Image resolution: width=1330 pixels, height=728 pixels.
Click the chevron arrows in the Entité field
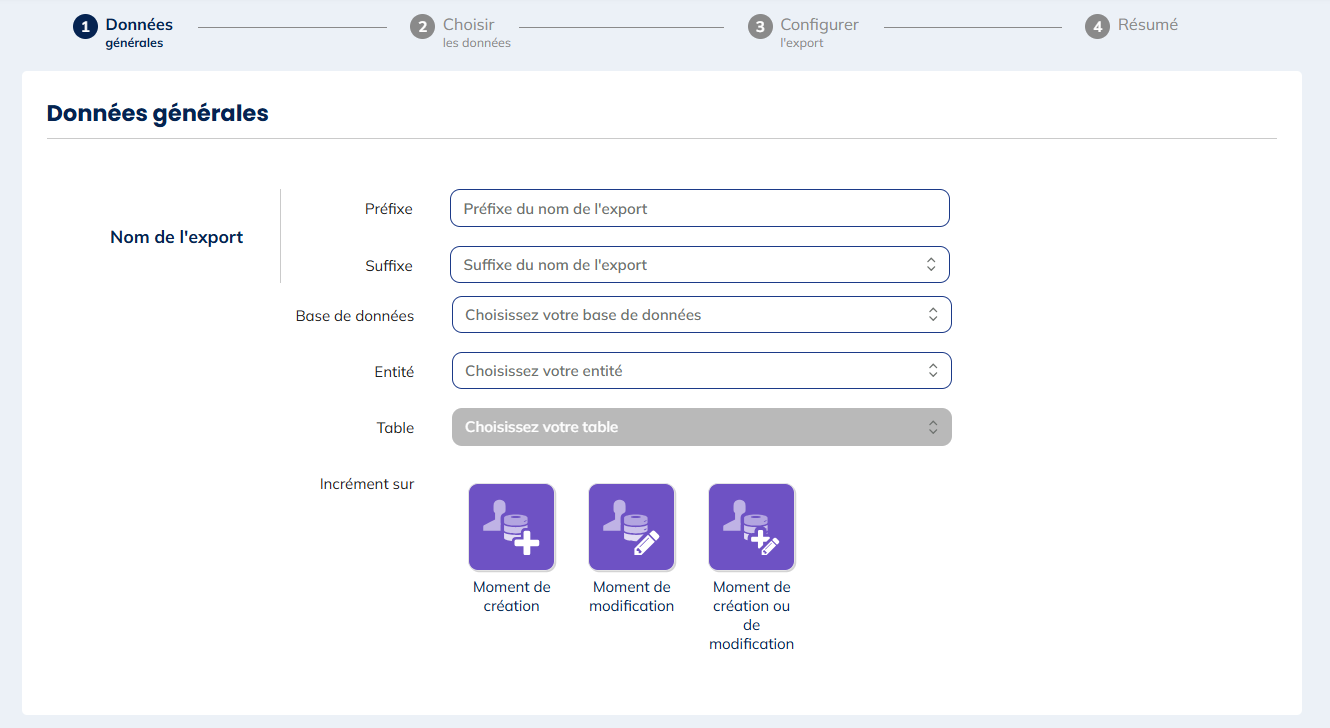click(x=932, y=371)
